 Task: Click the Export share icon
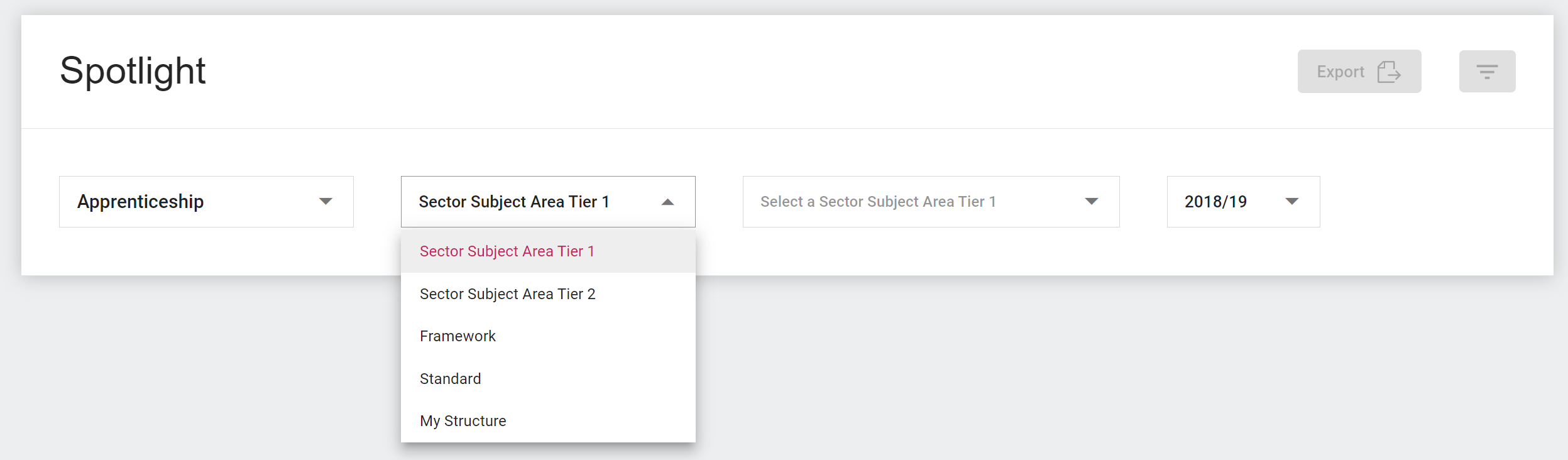point(1388,72)
